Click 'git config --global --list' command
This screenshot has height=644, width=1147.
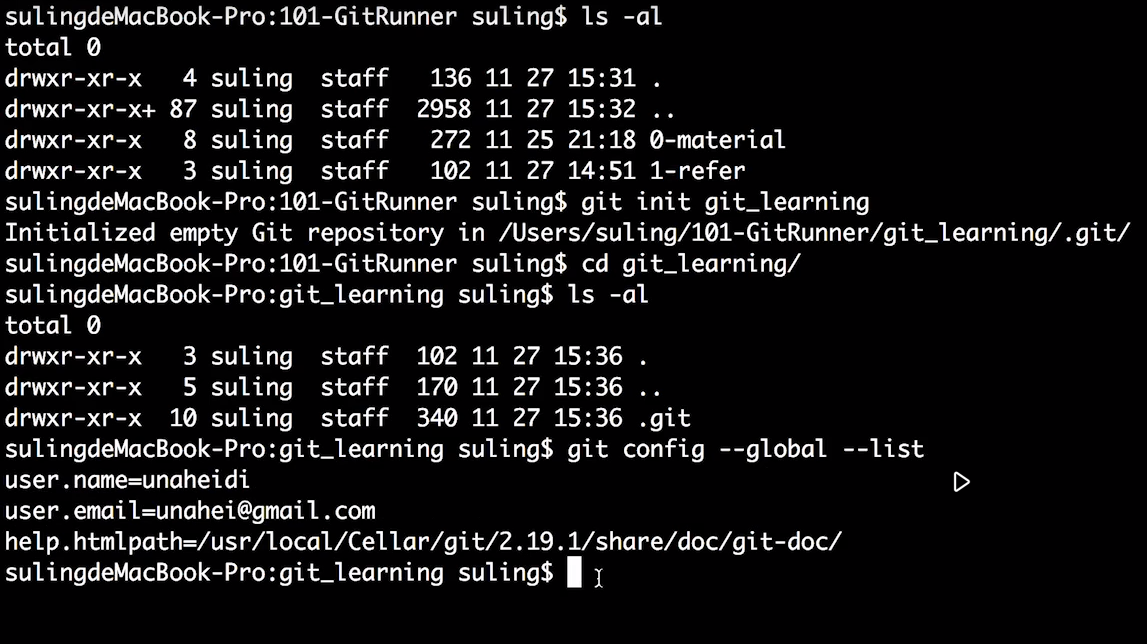click(745, 449)
